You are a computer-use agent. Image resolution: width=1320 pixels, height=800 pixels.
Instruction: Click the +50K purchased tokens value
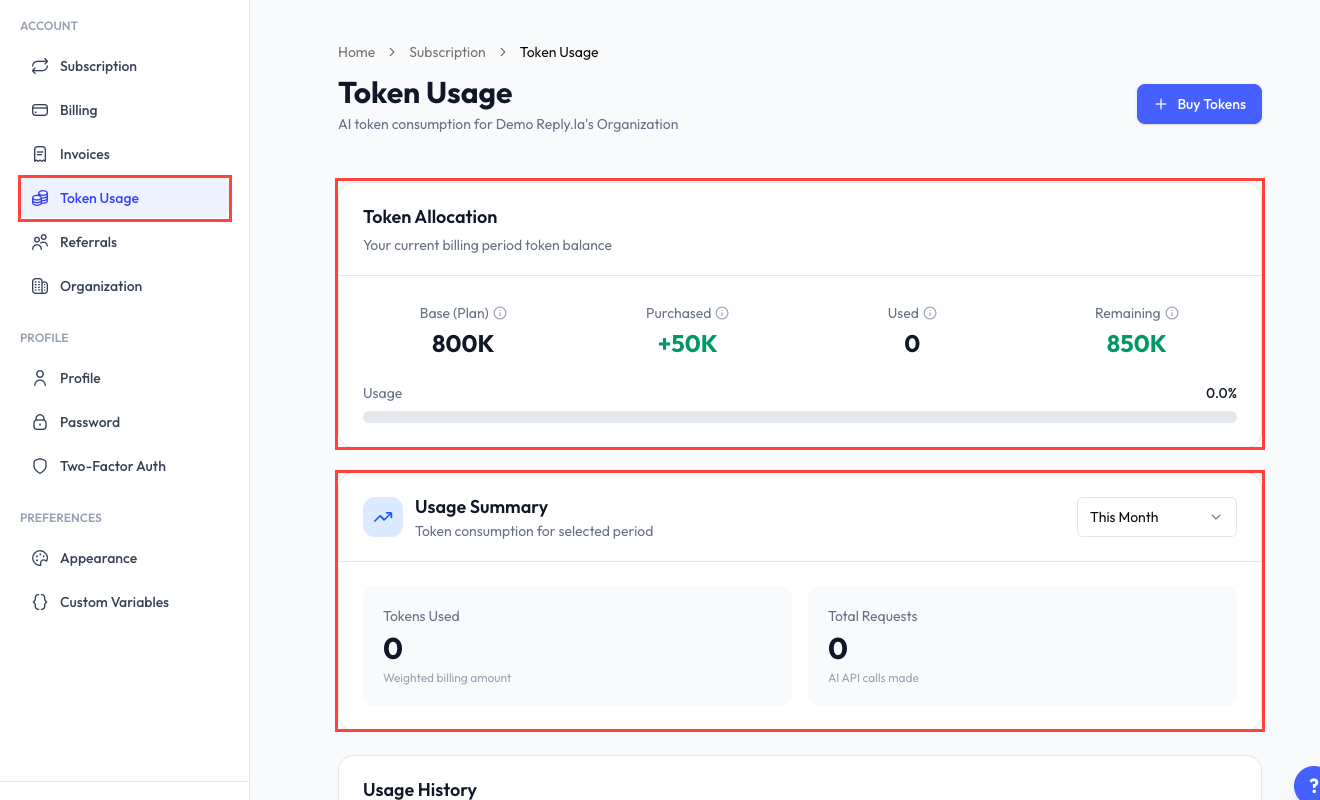click(687, 344)
